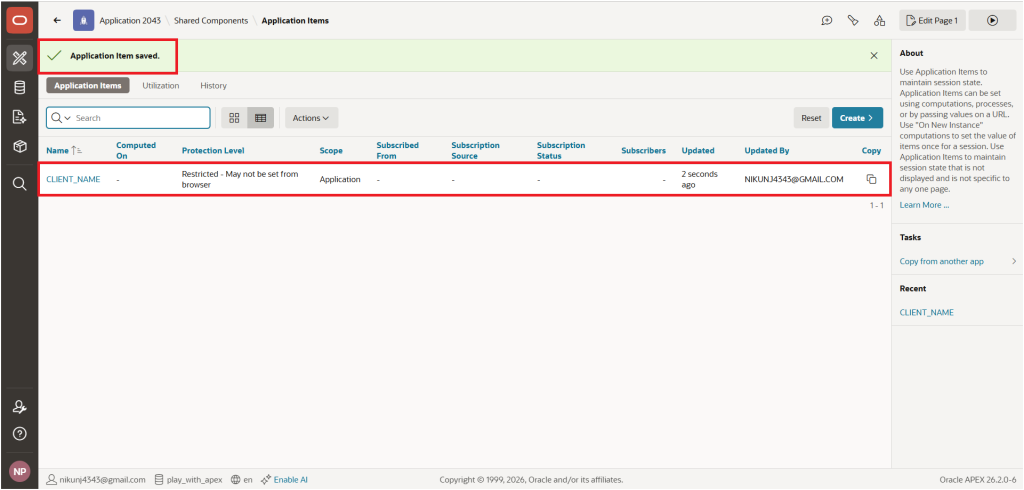Screen dimensions: 1024x490
Task: Go to Shared Components breadcrumb
Action: pyautogui.click(x=211, y=20)
